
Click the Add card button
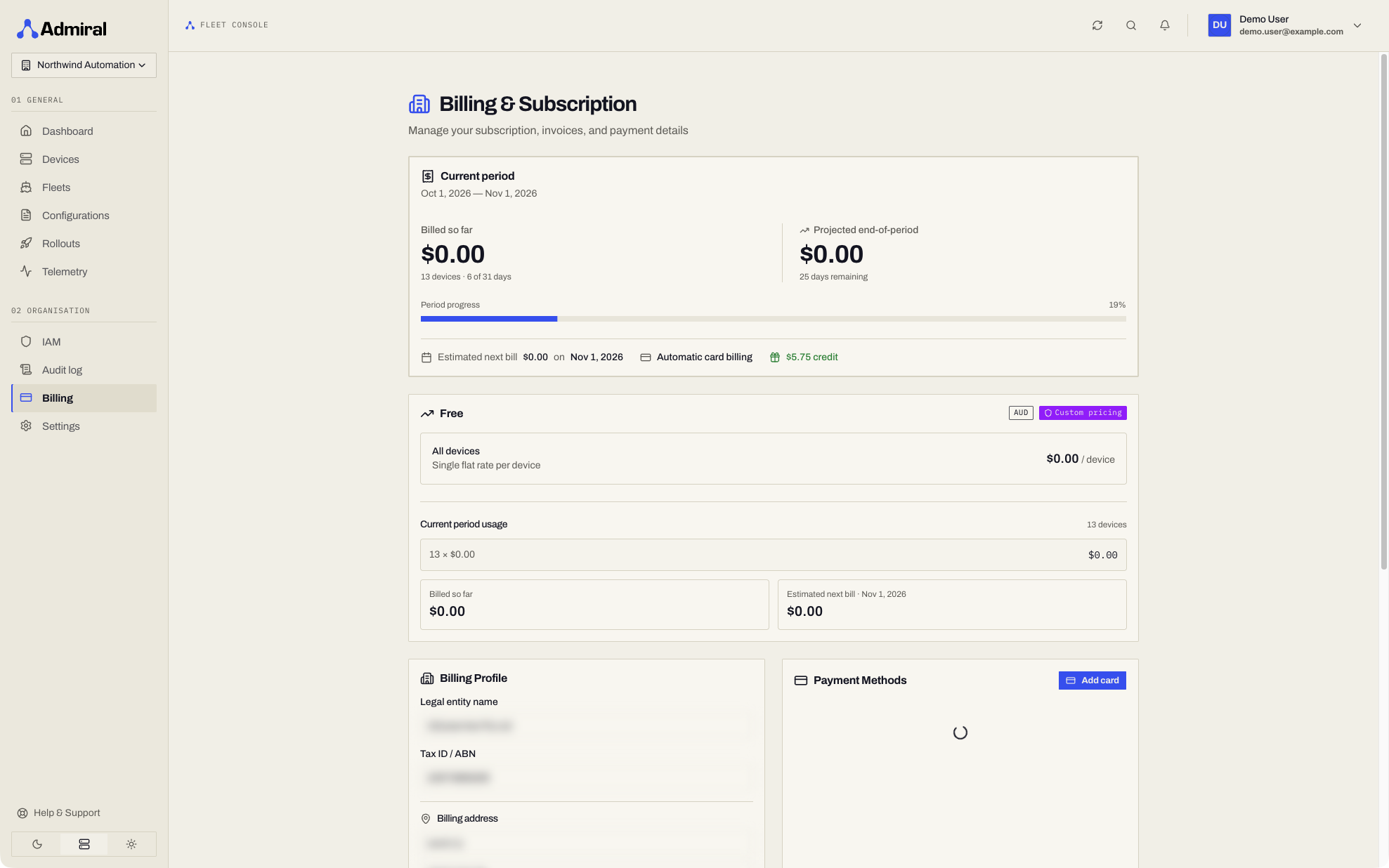point(1092,680)
